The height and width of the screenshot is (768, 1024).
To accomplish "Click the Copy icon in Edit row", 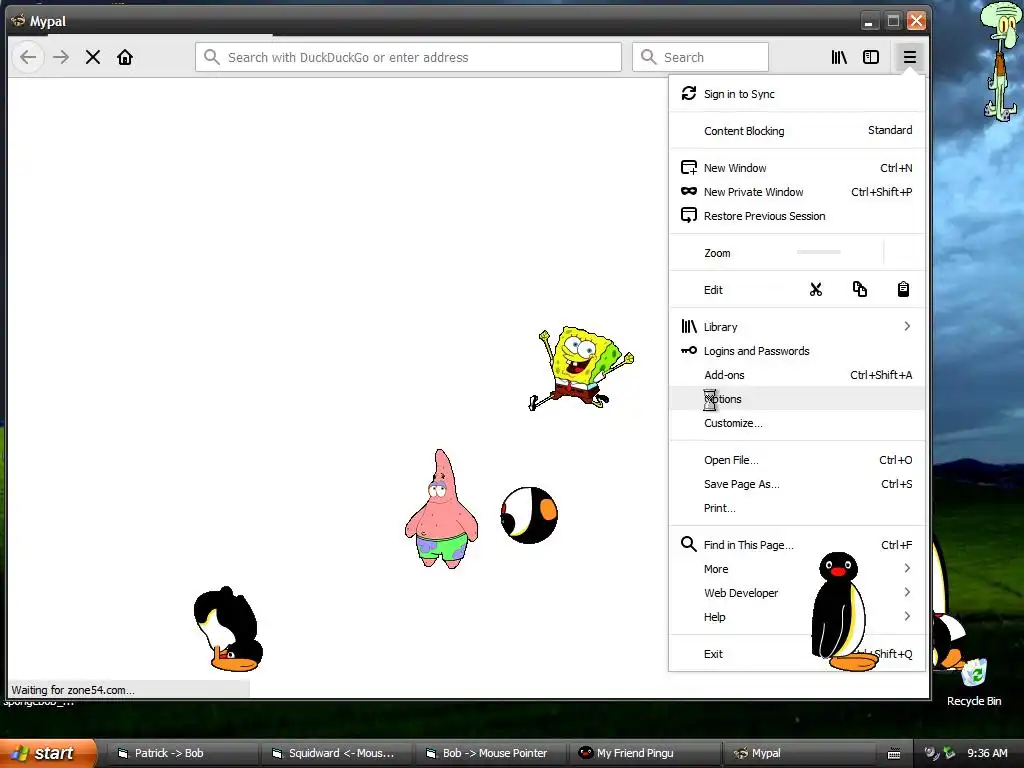I will tap(860, 289).
